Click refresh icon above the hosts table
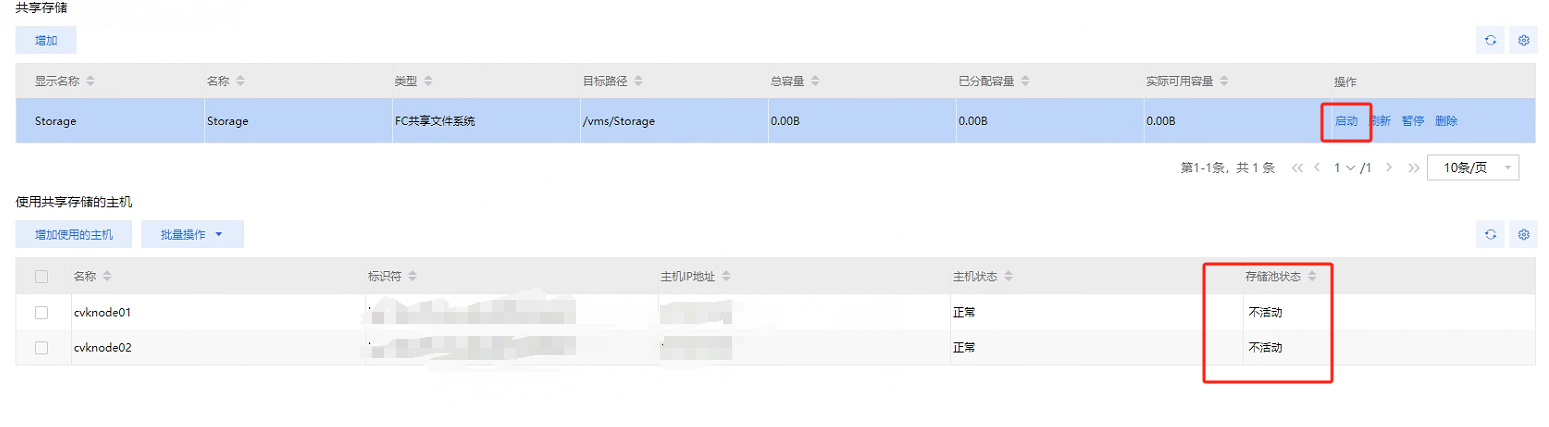The image size is (1549, 427). point(1490,235)
